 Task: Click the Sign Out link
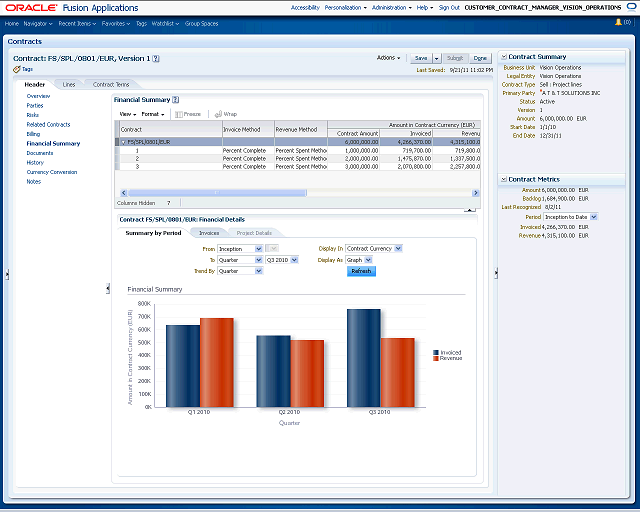449,7
